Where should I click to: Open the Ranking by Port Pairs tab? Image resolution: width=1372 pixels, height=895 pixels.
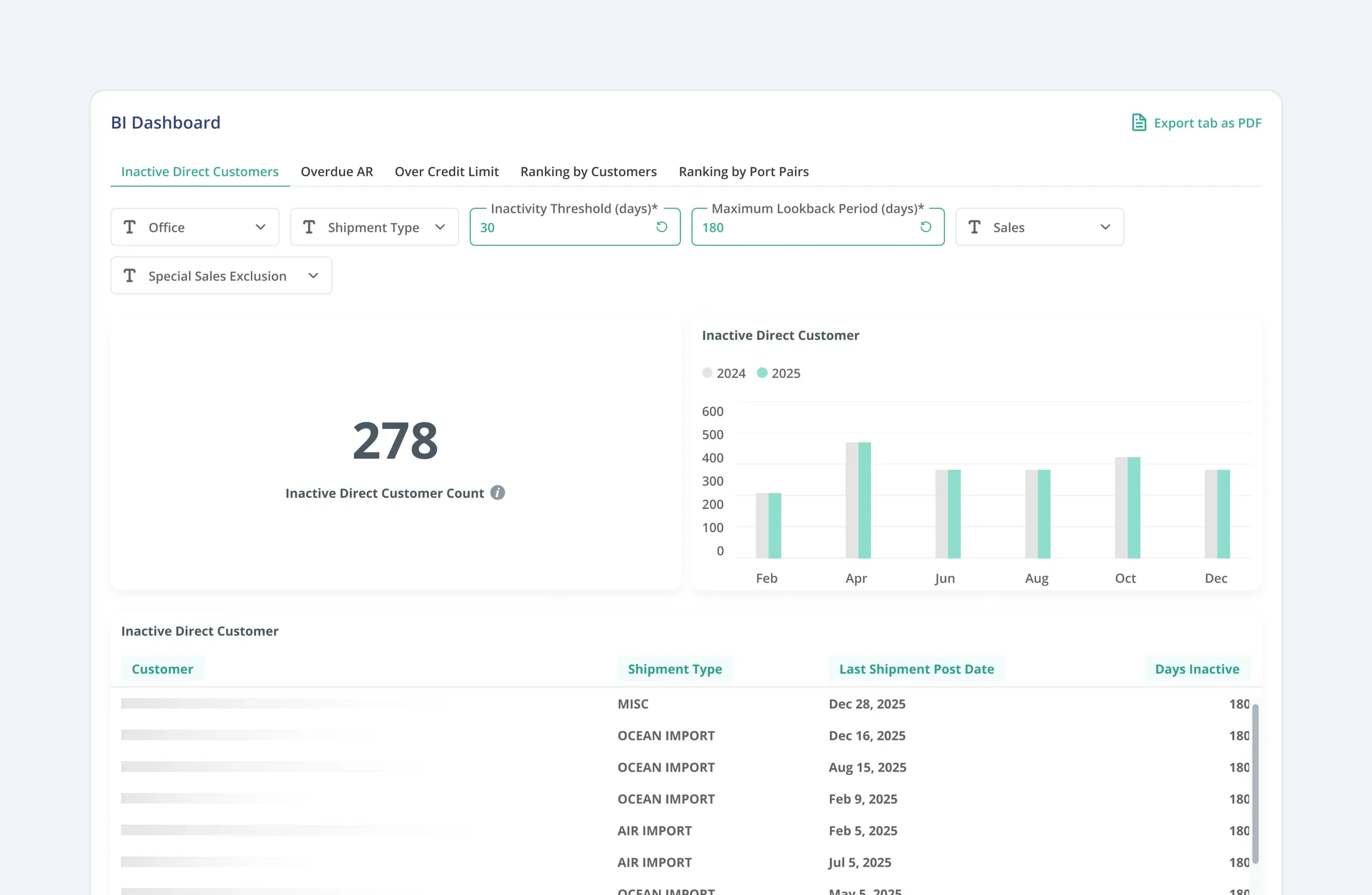[x=744, y=171]
